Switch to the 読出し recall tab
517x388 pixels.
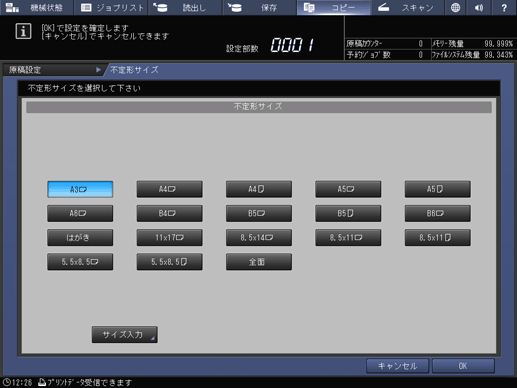coord(185,7)
